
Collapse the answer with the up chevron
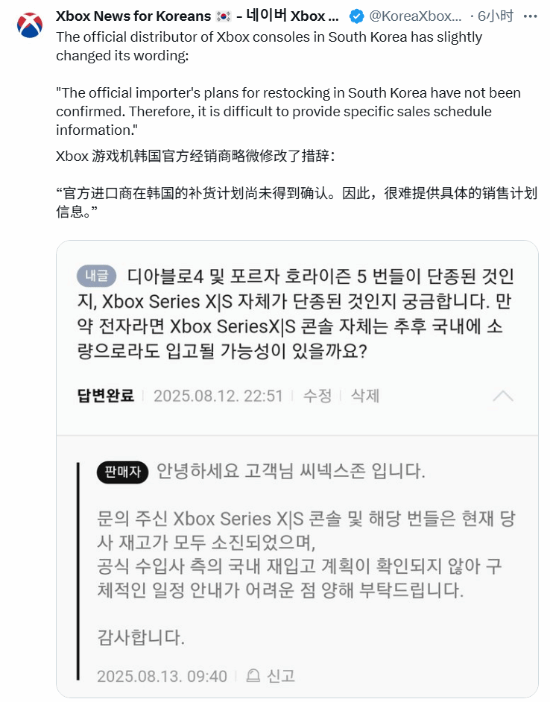click(503, 396)
